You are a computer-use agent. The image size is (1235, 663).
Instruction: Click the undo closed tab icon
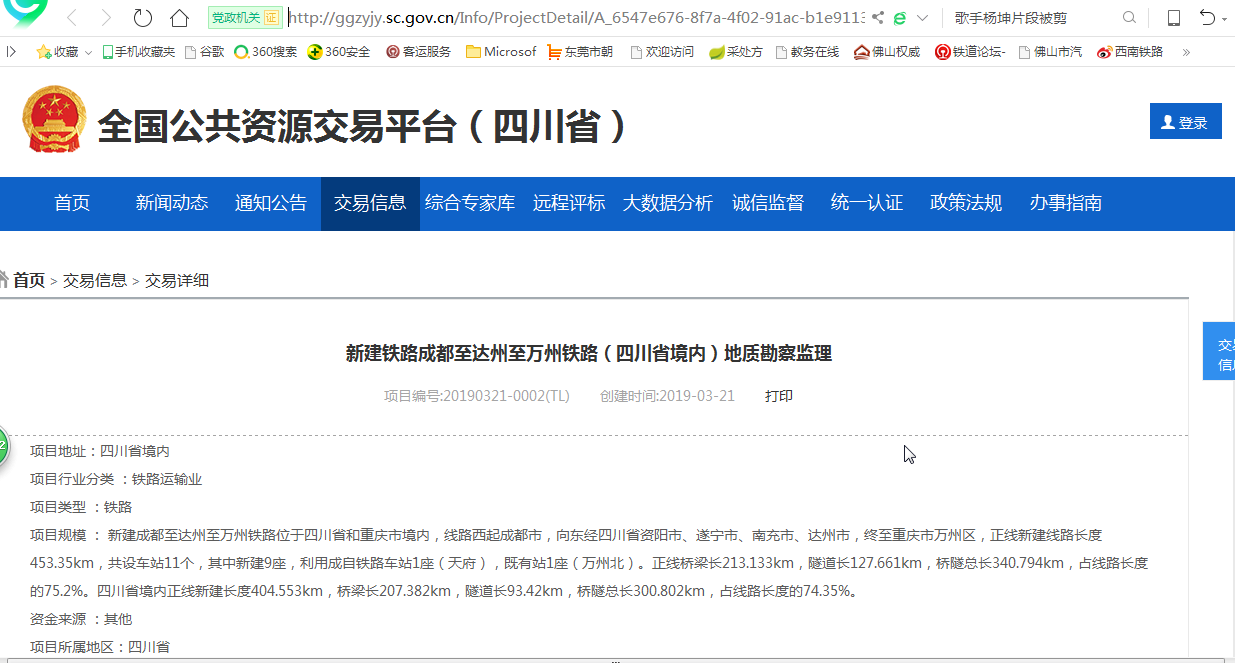tap(1208, 18)
